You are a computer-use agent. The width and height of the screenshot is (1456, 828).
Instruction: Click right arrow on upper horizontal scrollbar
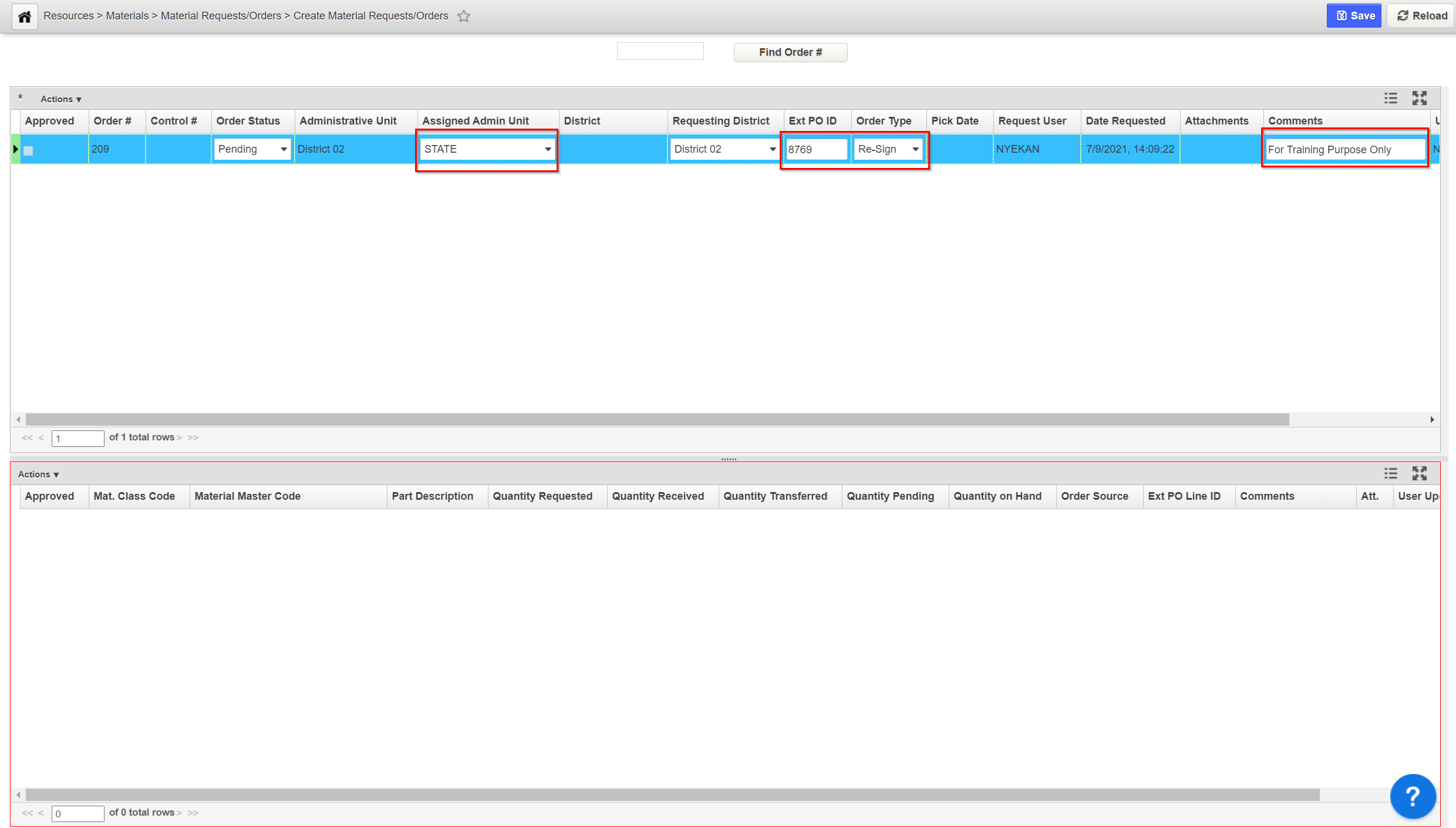click(x=1432, y=419)
